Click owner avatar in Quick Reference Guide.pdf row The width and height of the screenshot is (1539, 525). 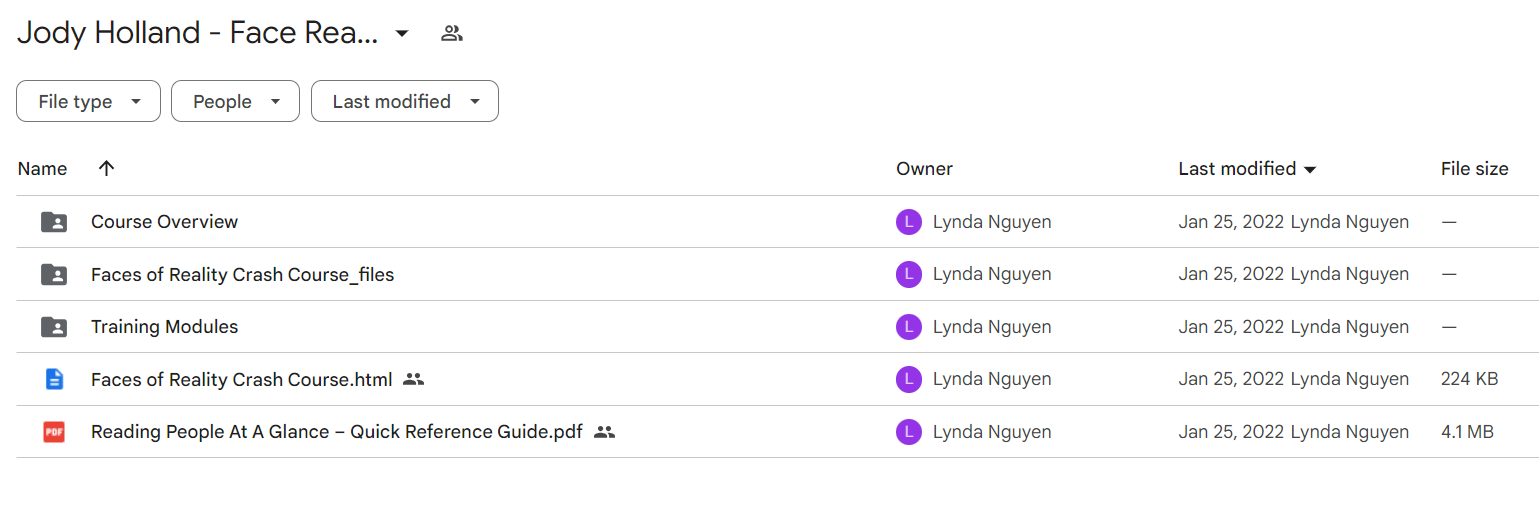pyautogui.click(x=908, y=432)
